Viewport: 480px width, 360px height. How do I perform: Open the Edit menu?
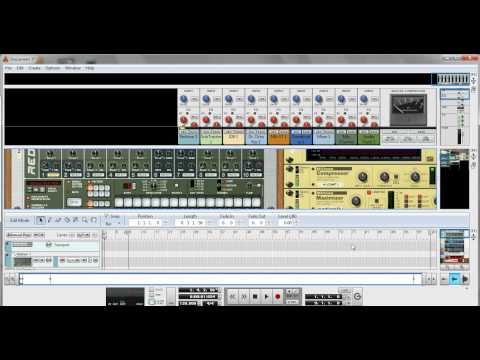click(x=20, y=68)
